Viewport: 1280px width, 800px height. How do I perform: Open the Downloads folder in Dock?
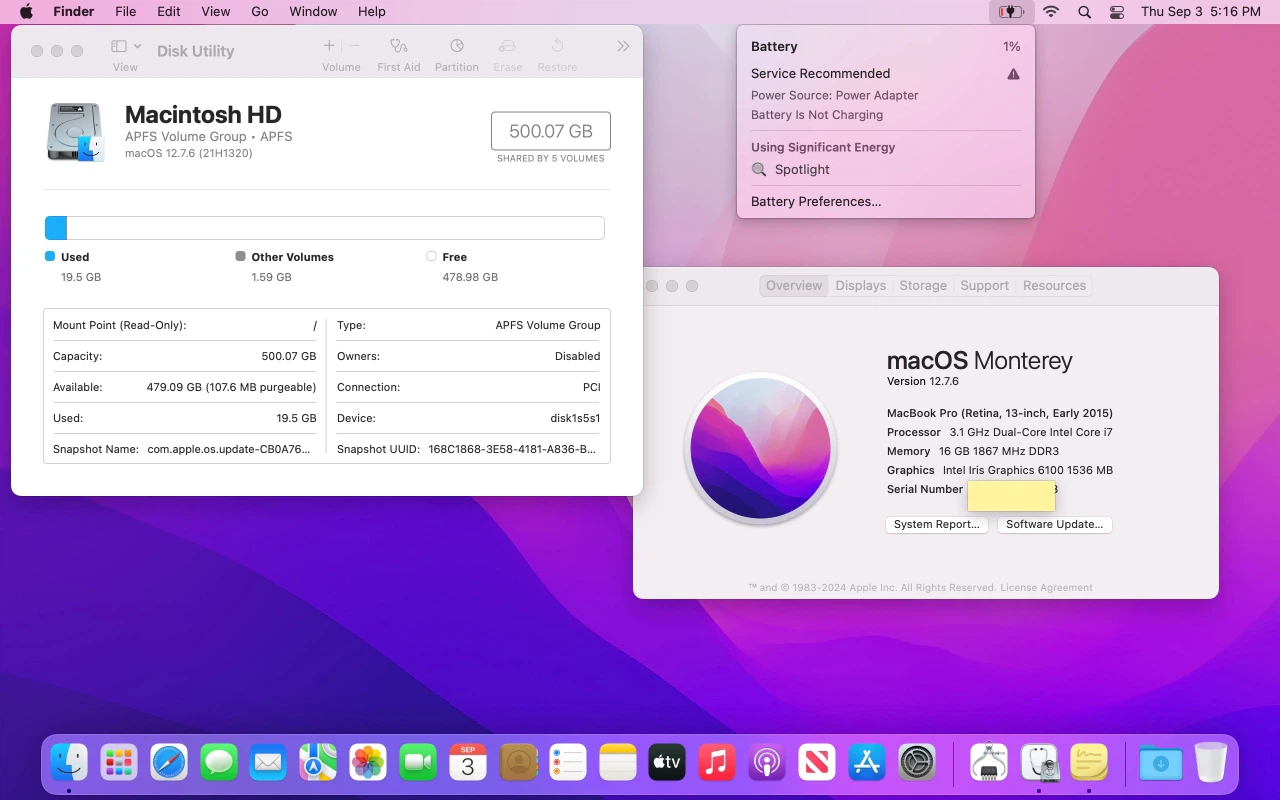[1160, 763]
